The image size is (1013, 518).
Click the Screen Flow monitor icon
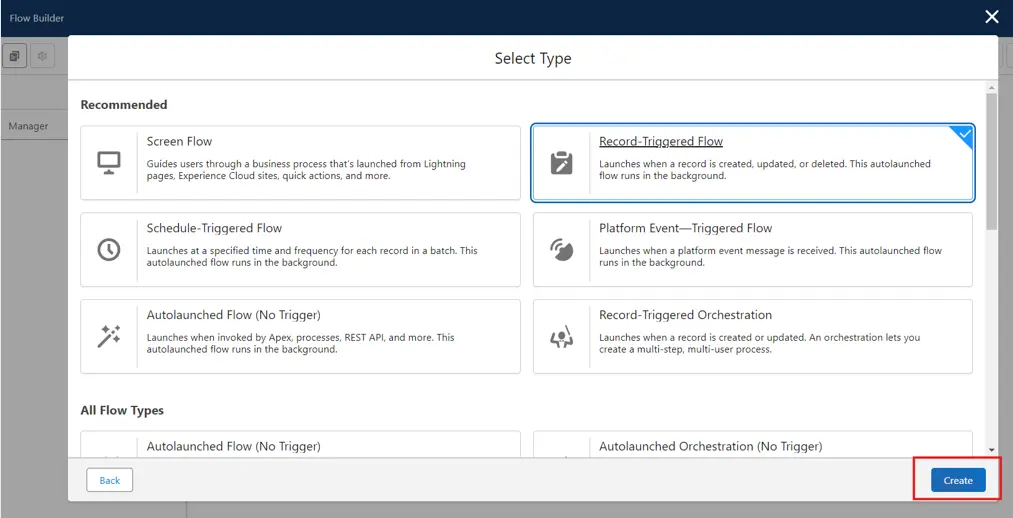(109, 163)
